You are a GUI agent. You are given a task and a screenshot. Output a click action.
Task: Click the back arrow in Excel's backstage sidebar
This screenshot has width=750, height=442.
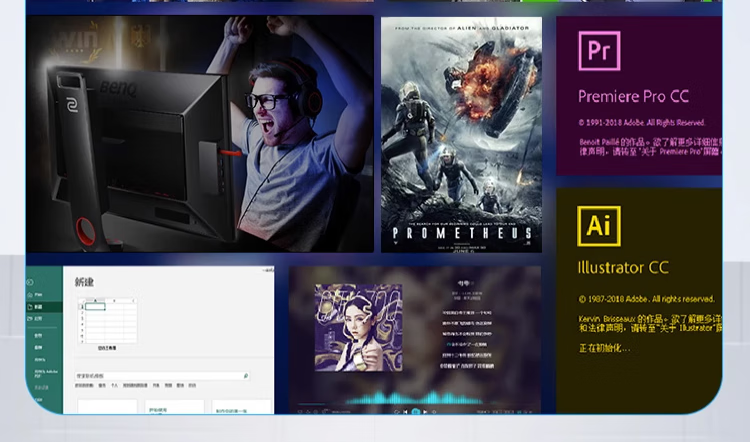coord(30,282)
